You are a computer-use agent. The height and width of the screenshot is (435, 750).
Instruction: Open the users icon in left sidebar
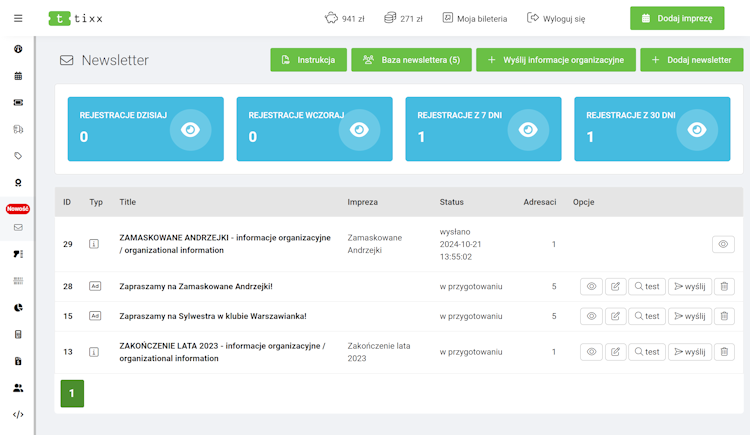[x=18, y=387]
